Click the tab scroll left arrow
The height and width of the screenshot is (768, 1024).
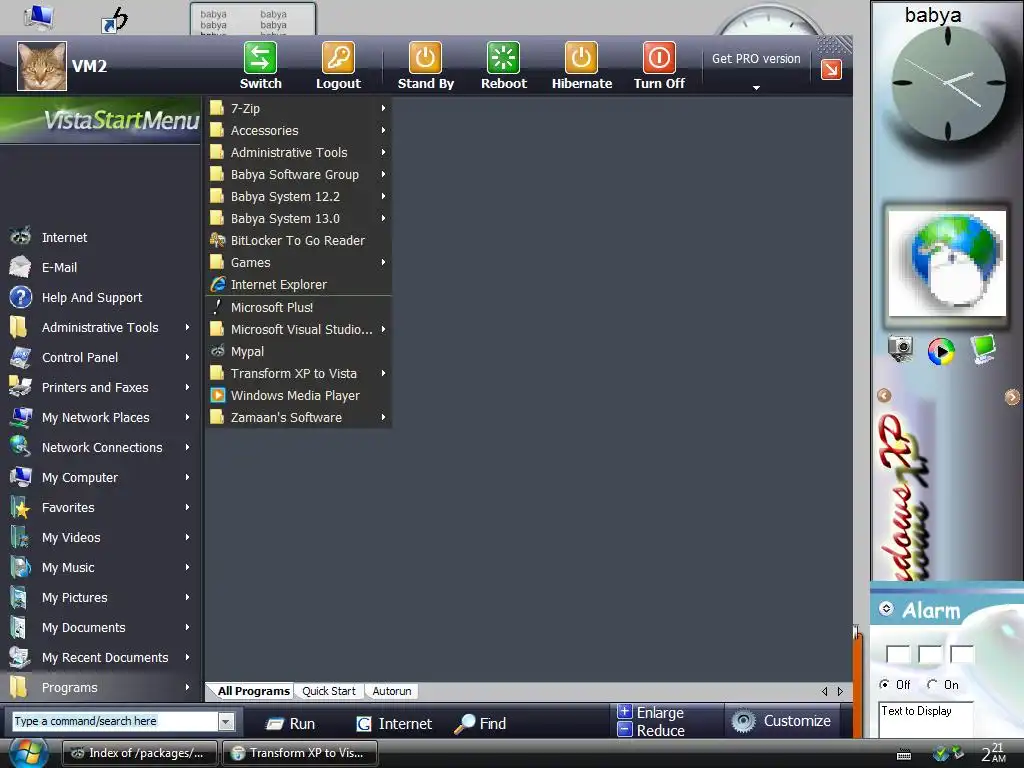coord(824,691)
